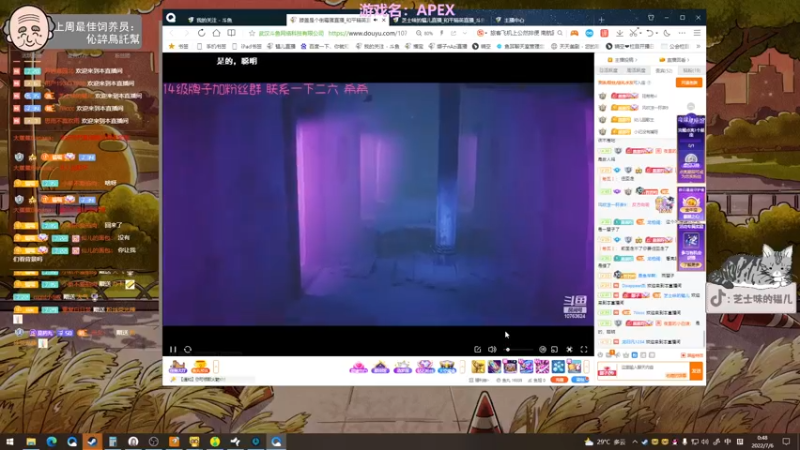Image resolution: width=800 pixels, height=450 pixels.
Task: Open the page zoom level indicator
Action: pos(424,33)
